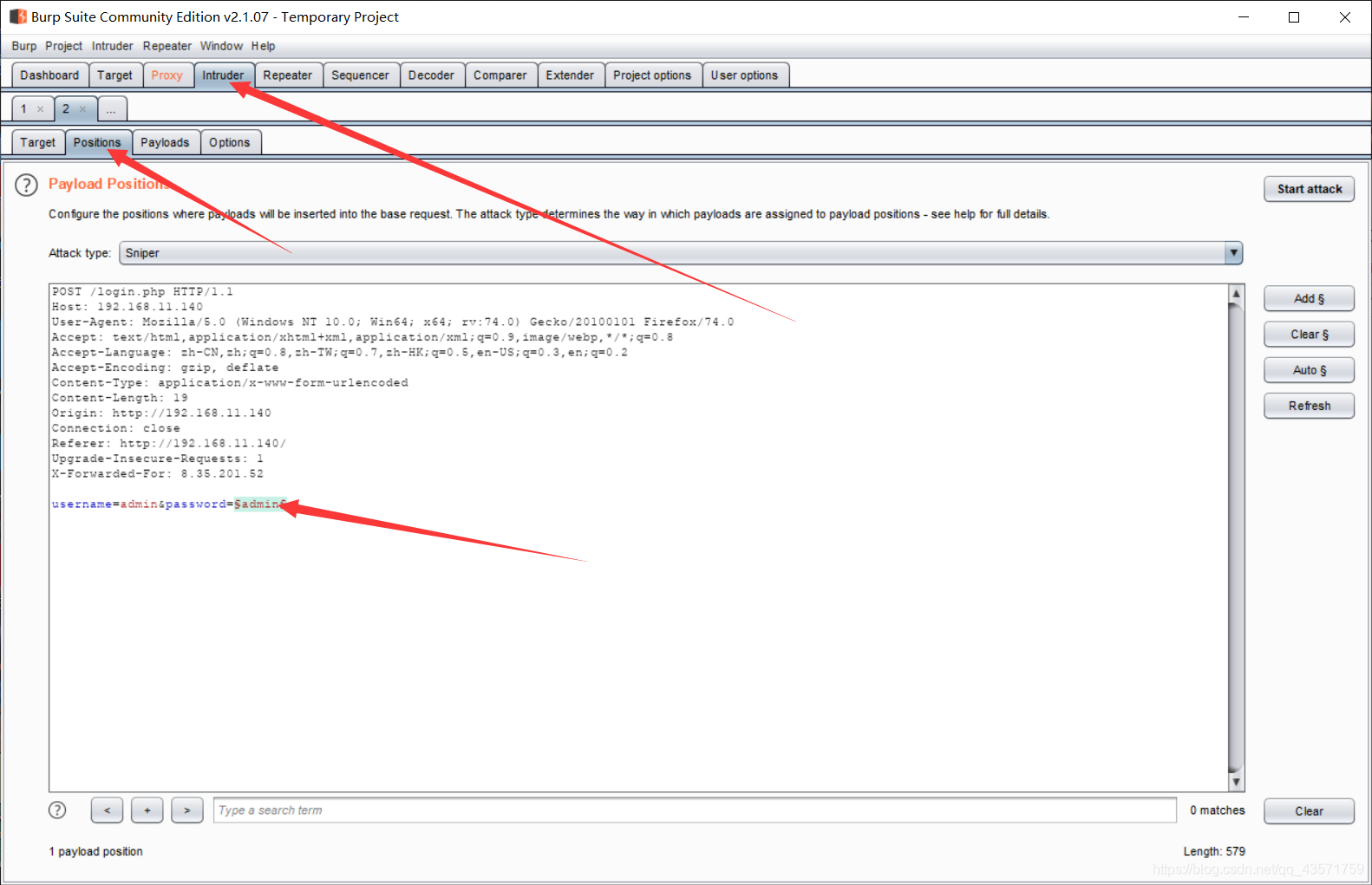
Task: Click the Host: 192.168.11.140 header line
Action: tap(127, 307)
